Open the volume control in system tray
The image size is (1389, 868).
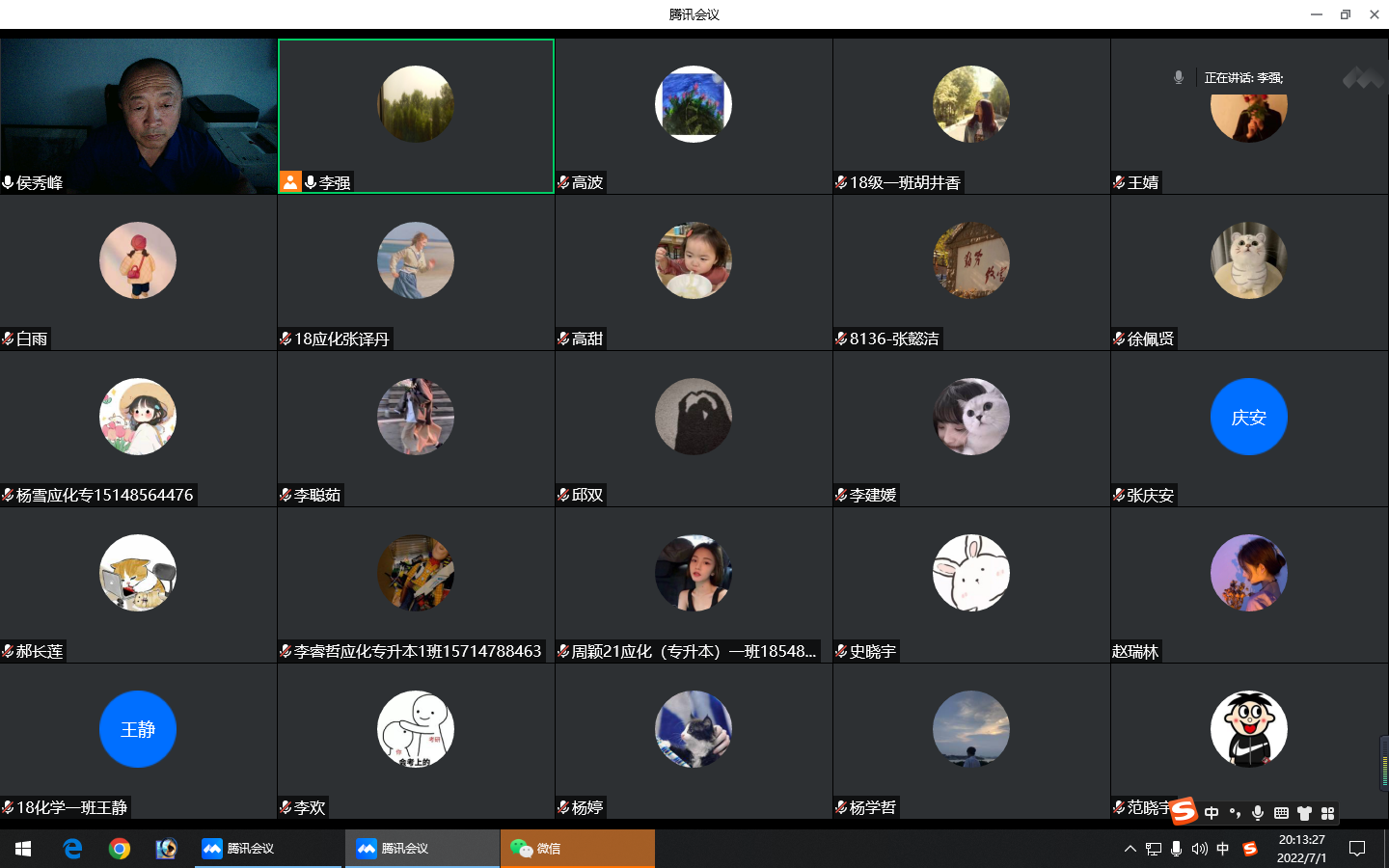pos(1199,849)
